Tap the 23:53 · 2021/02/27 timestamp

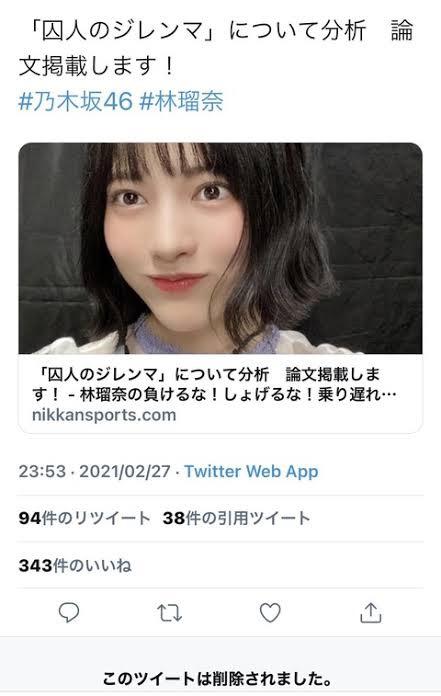click(x=94, y=471)
